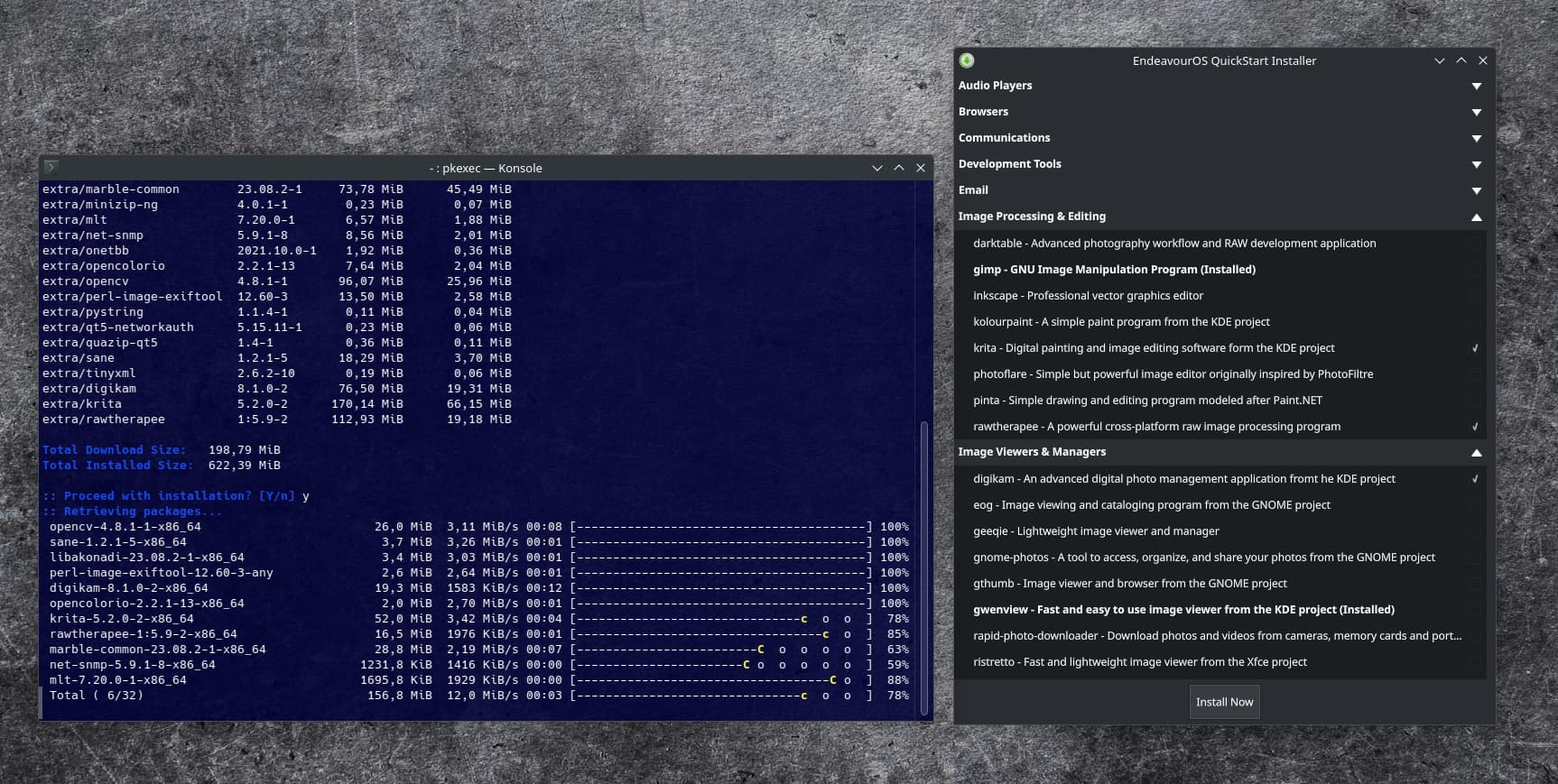Select inkscape vector graphics editor entry

[1220, 296]
